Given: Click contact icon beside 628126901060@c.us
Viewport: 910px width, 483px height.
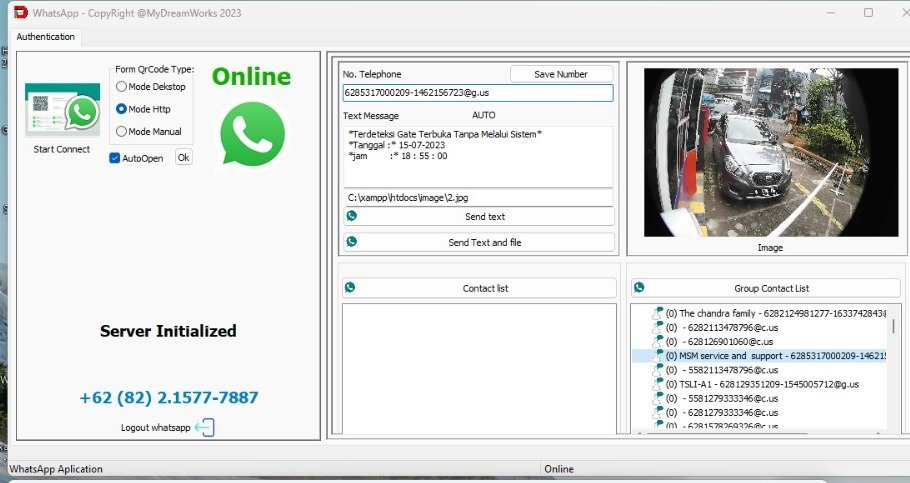Looking at the screenshot, I should point(658,341).
